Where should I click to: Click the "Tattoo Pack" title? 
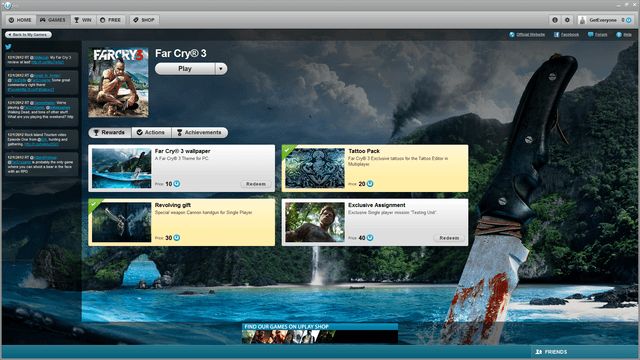364,151
